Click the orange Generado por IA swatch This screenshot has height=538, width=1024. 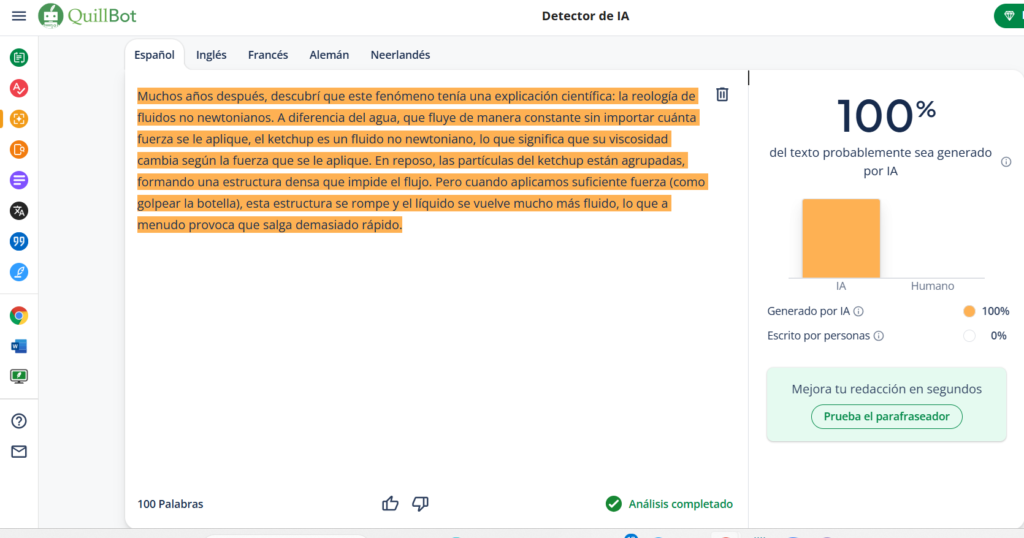pyautogui.click(x=969, y=311)
